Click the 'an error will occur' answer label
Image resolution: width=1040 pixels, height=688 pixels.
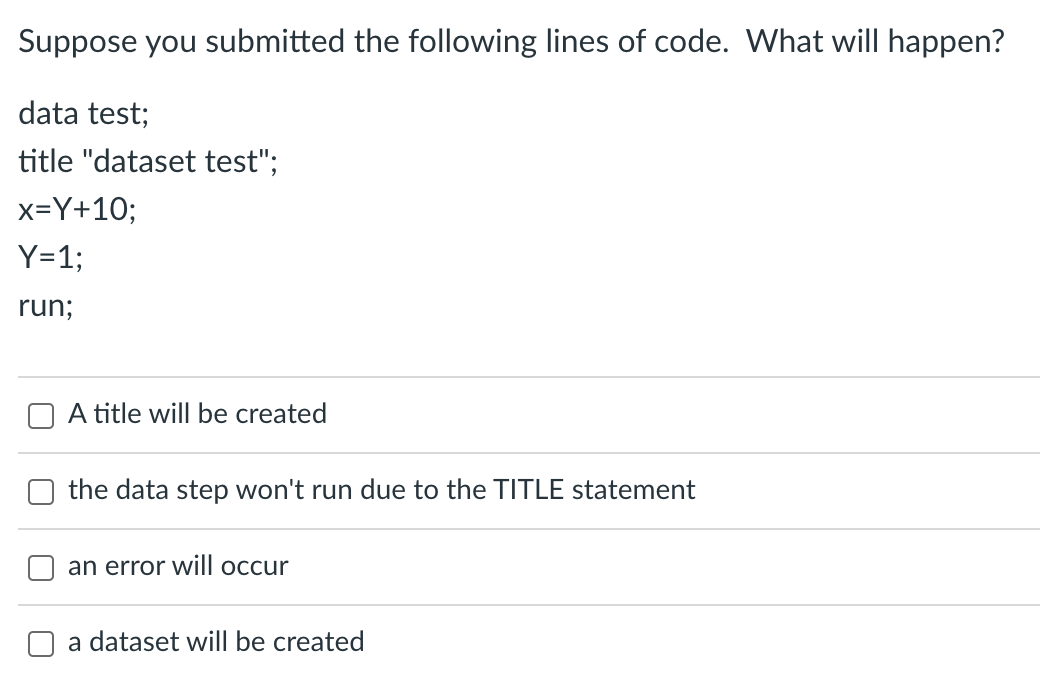tap(178, 566)
